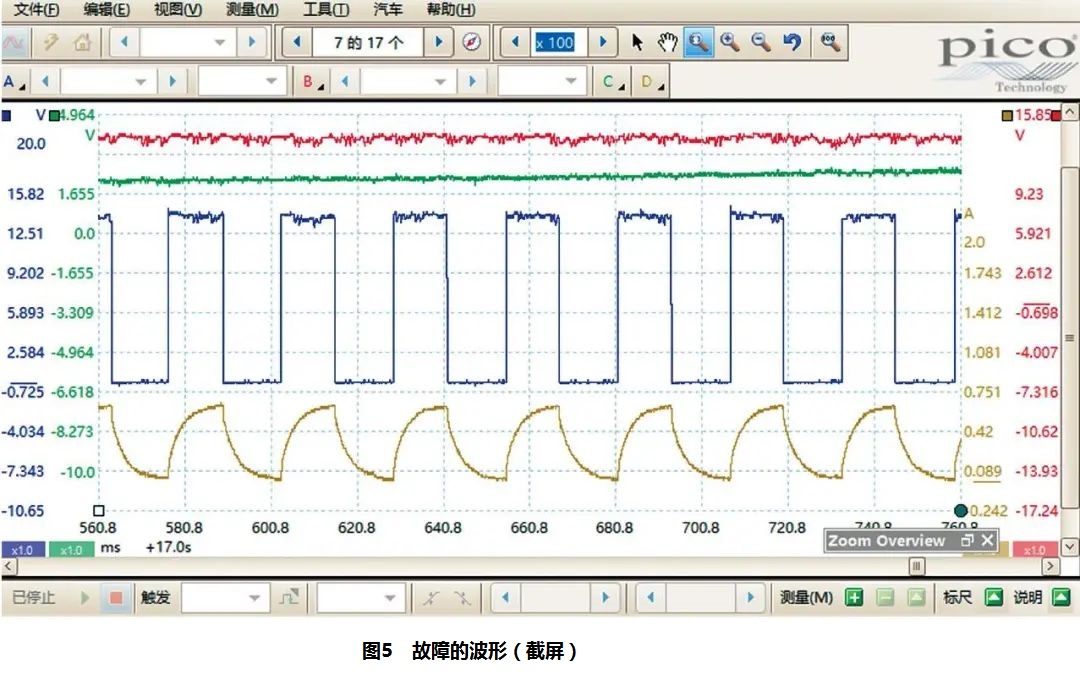Start capture with green play button
The image size is (1080, 676).
(85, 597)
